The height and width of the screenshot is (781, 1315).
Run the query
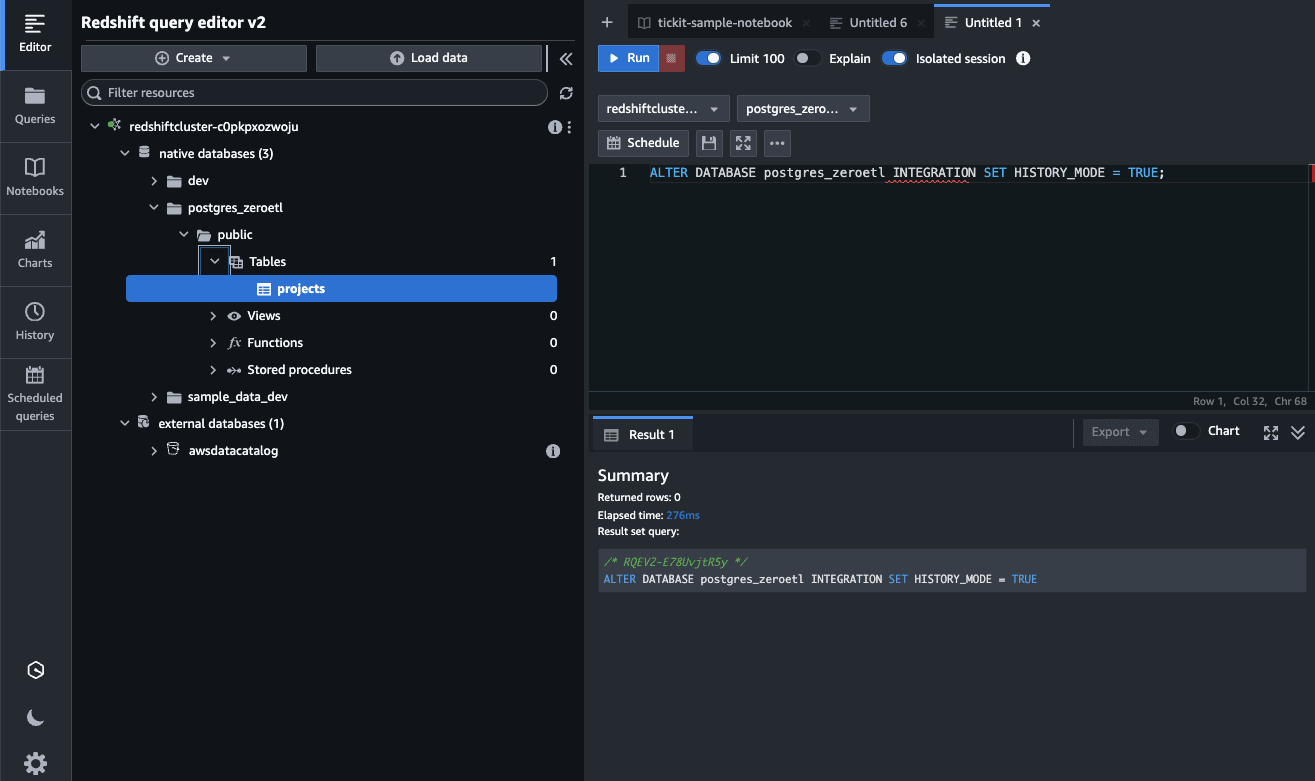628,58
